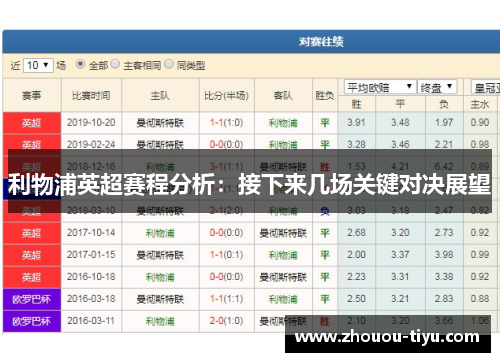Click the score 2-0(1:0)
Viewport: 500px width, 362px height.
point(226,321)
